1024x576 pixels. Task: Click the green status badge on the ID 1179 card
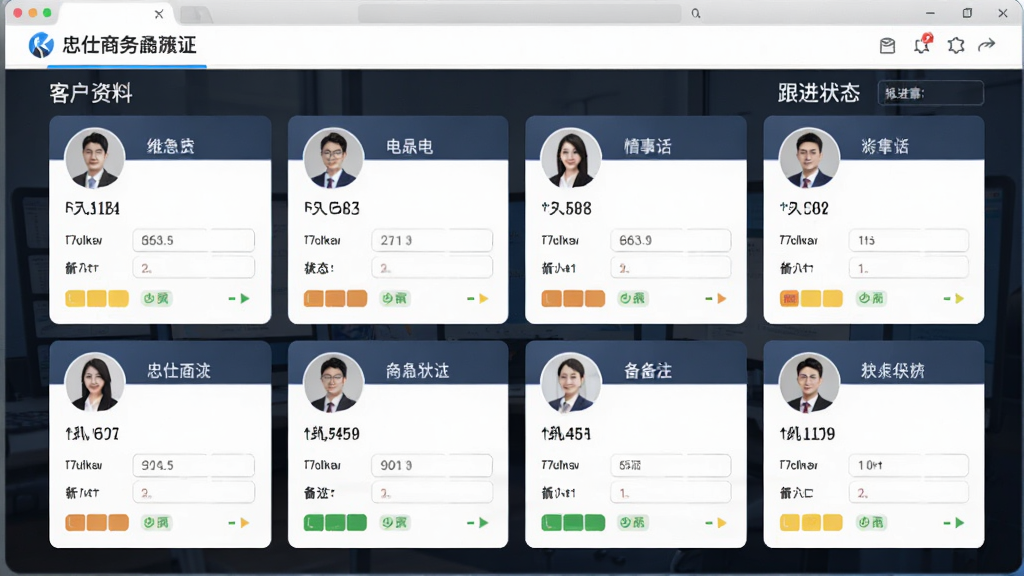tap(871, 522)
